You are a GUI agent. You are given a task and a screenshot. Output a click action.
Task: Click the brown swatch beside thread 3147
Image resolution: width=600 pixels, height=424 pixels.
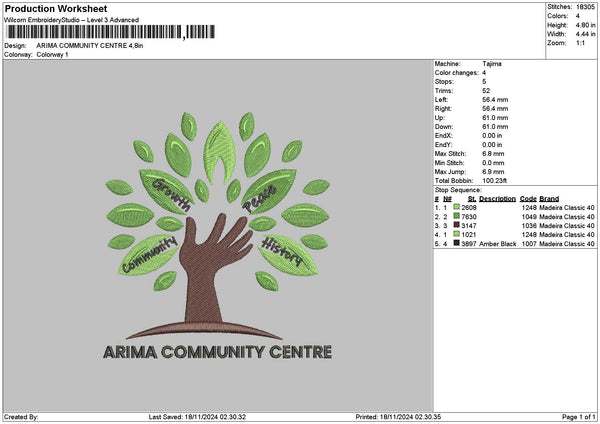[x=456, y=225]
